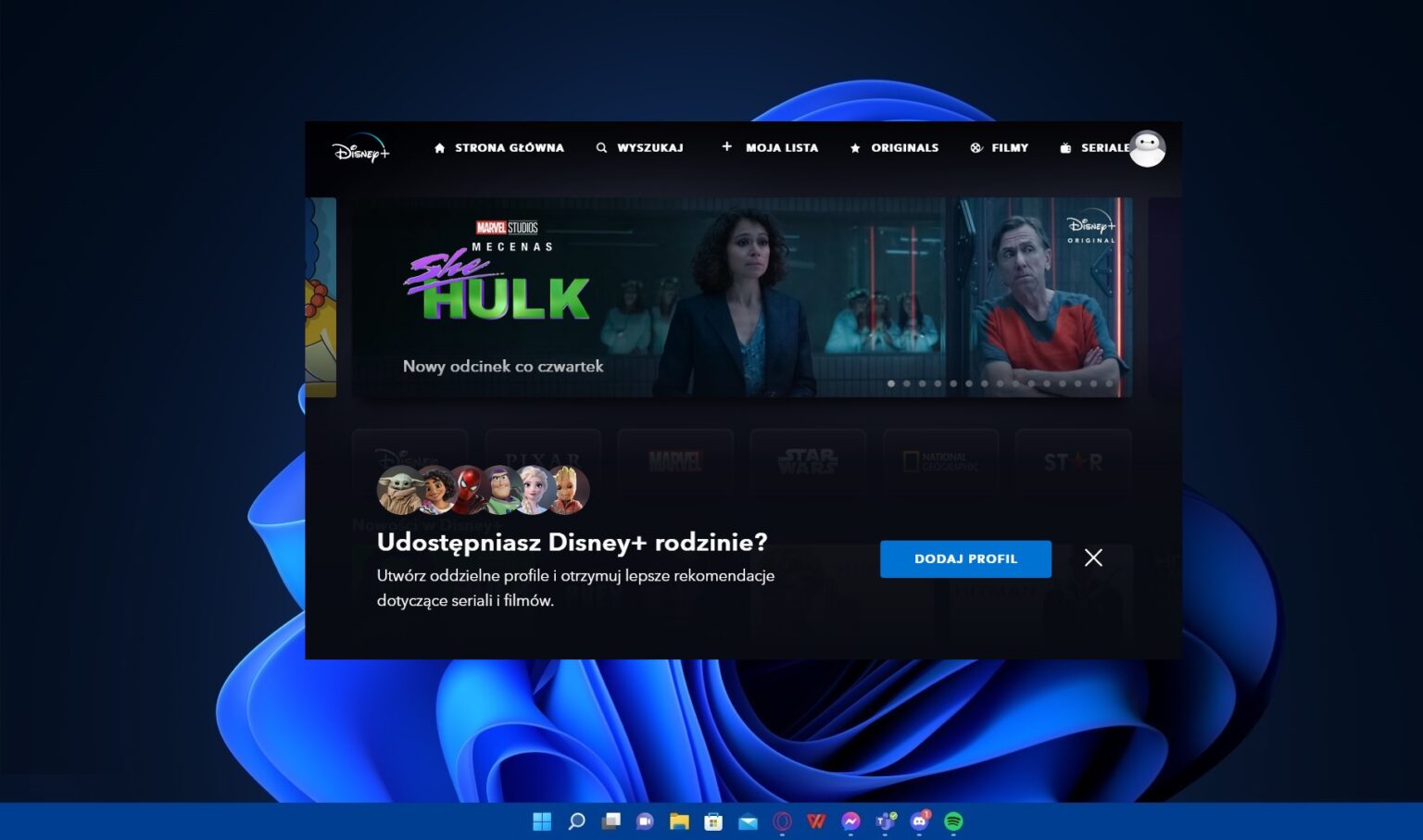Open File Explorer from the taskbar

click(x=679, y=821)
